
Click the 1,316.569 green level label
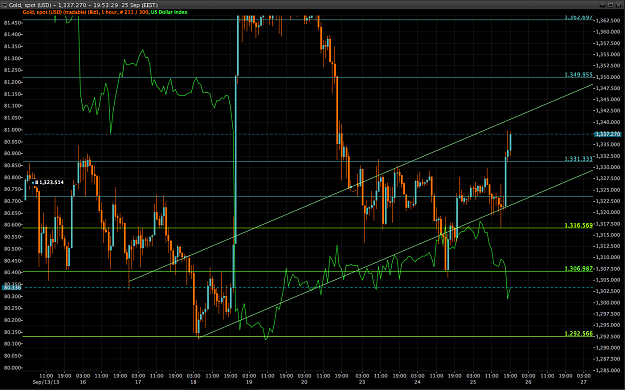click(x=578, y=225)
